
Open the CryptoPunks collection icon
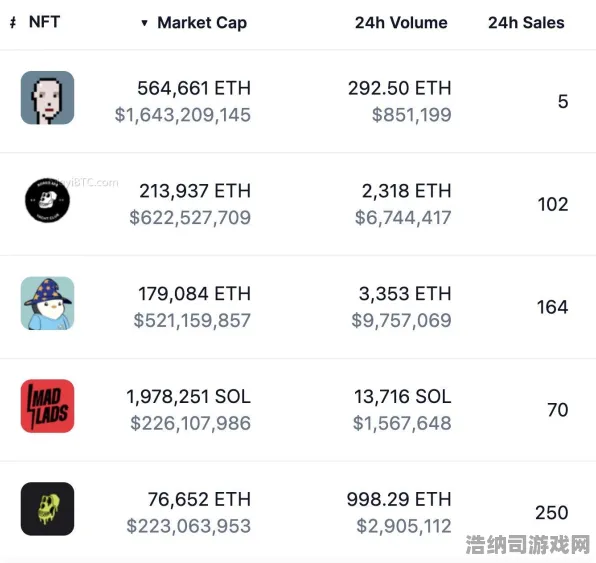[x=48, y=98]
